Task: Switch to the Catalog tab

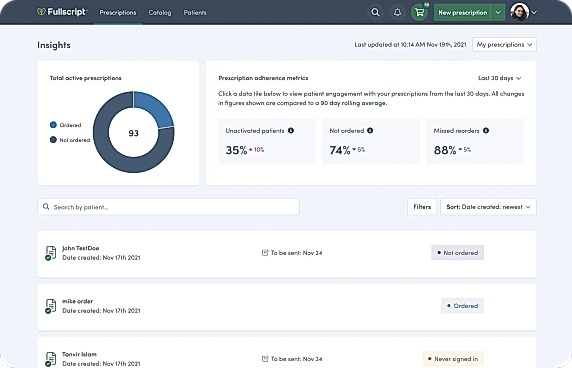Action: pyautogui.click(x=160, y=13)
